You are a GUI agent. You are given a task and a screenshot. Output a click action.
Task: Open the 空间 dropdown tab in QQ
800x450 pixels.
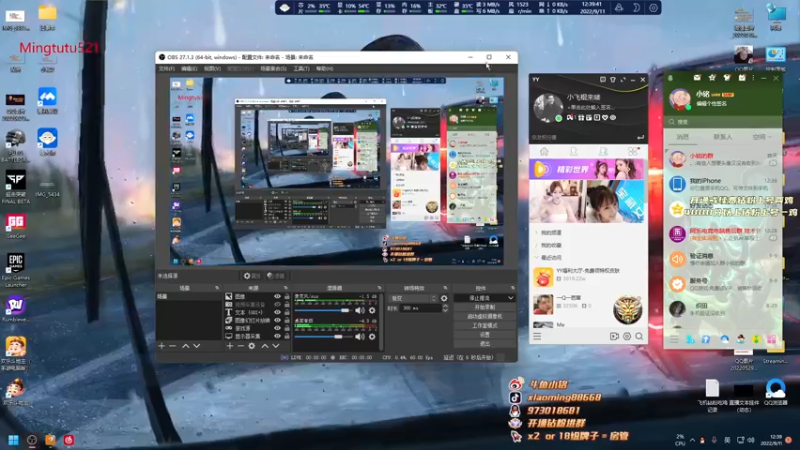762,137
